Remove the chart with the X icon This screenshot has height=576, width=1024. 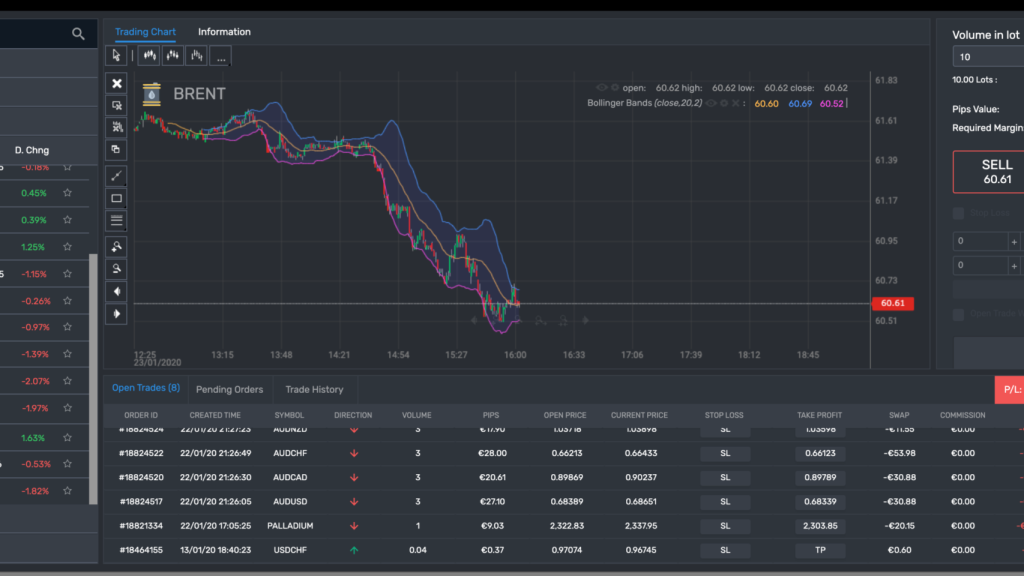pos(116,83)
